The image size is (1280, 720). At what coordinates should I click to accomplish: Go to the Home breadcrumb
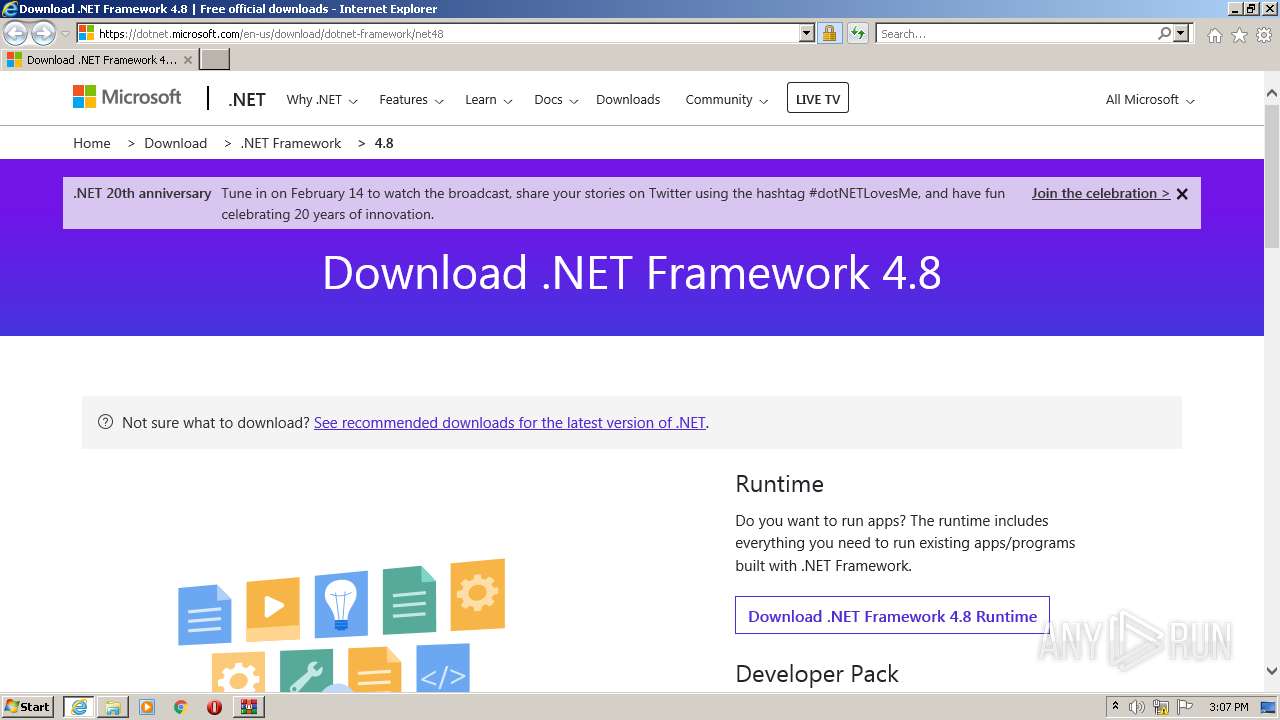pyautogui.click(x=92, y=143)
